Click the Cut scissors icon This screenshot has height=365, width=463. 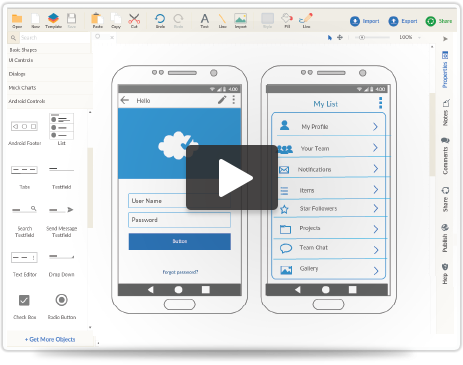click(134, 18)
